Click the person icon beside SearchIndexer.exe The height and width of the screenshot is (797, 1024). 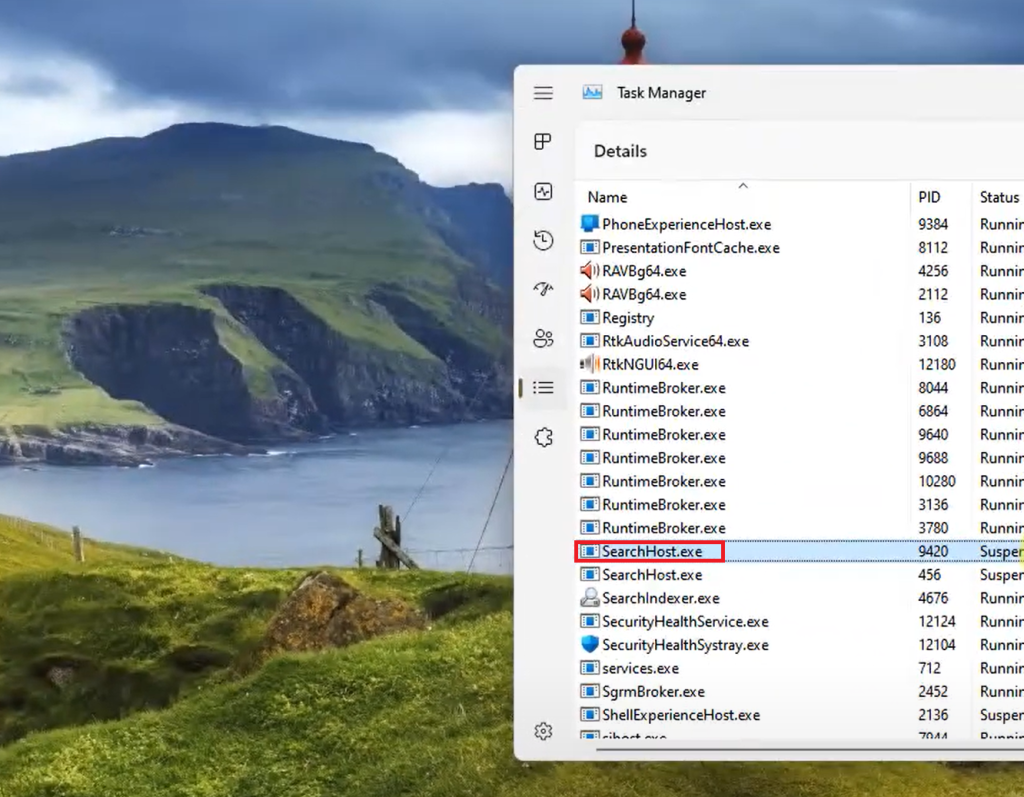[x=588, y=598]
